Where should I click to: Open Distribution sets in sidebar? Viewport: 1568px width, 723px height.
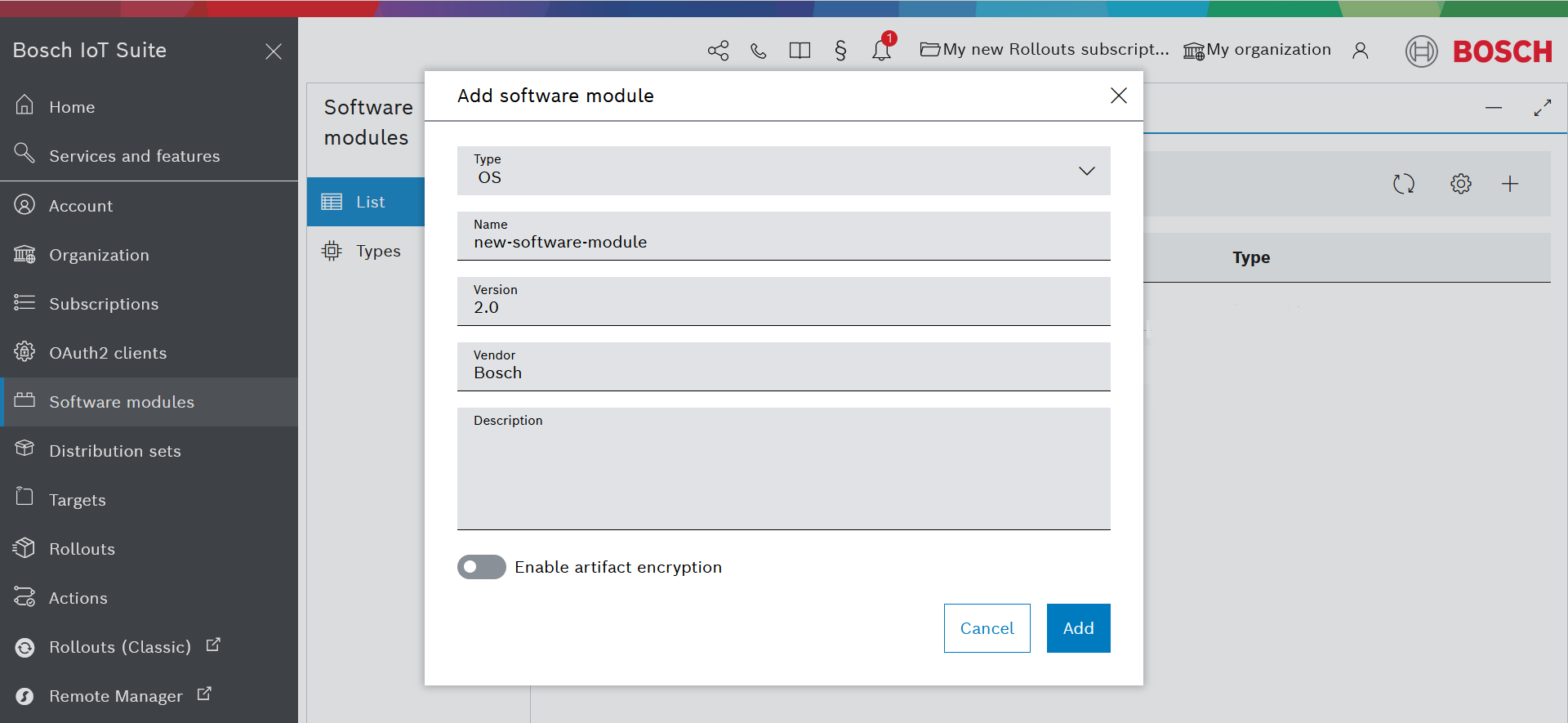(114, 451)
